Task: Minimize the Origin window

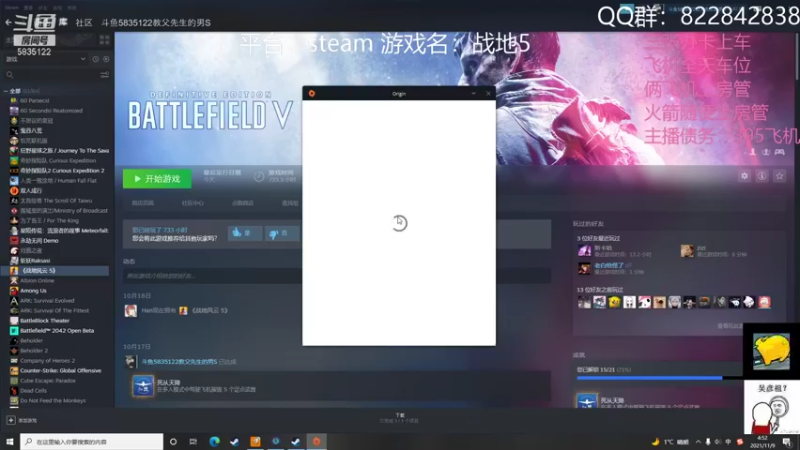Action: [x=473, y=93]
